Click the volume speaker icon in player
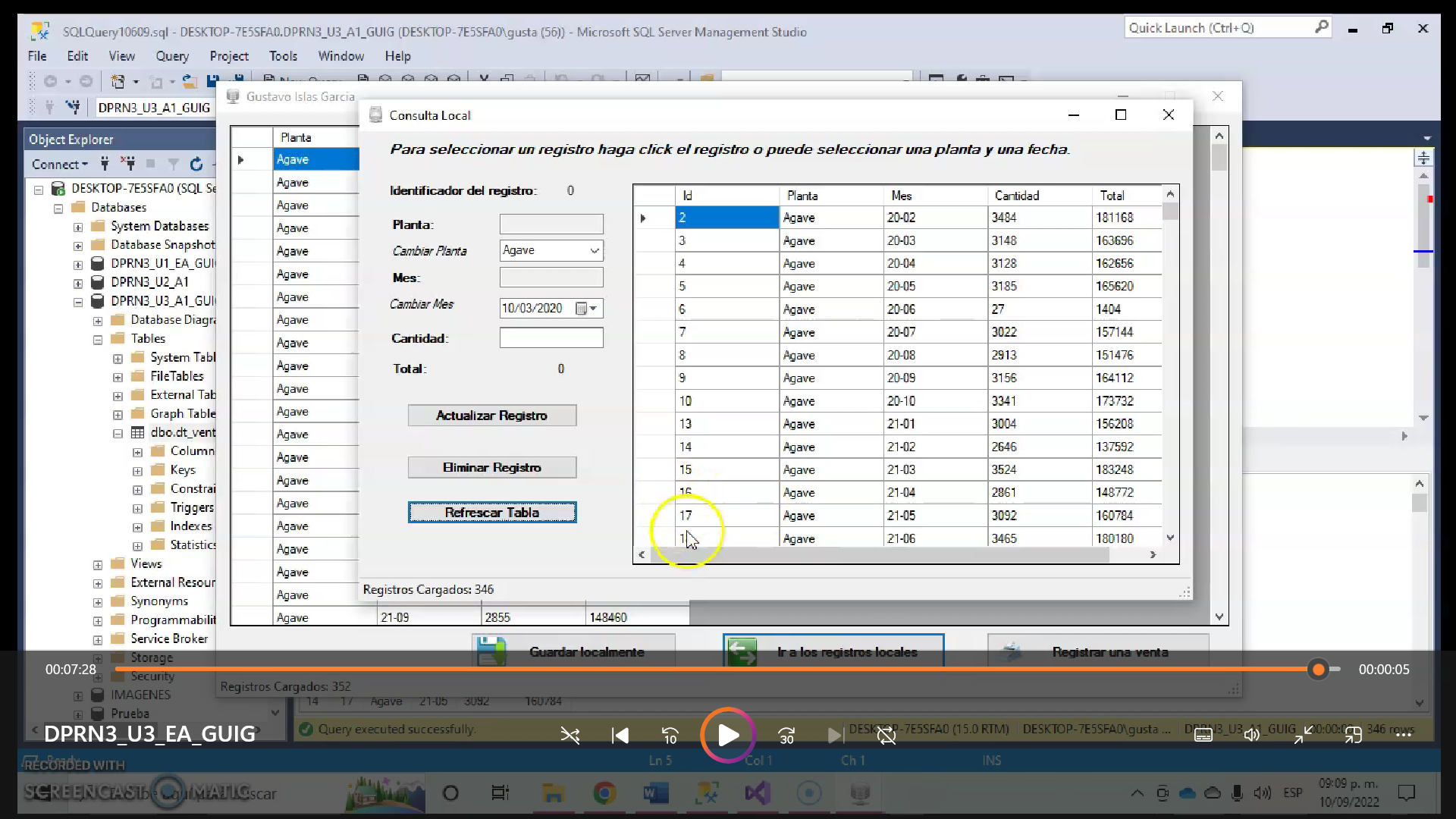This screenshot has width=1456, height=819. coord(1252,734)
